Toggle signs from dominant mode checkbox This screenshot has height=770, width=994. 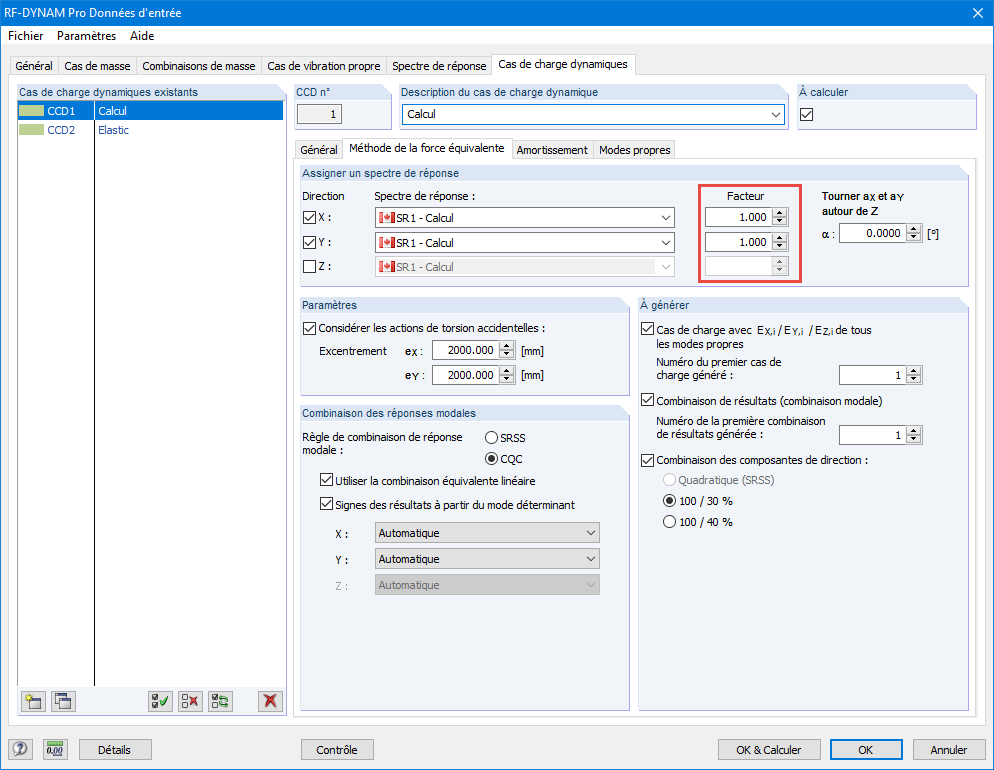[326, 504]
